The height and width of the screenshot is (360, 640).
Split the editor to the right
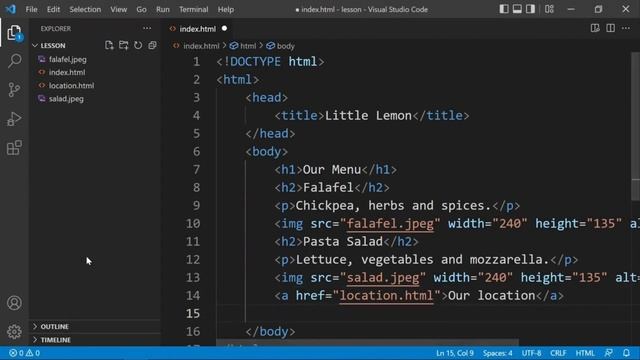pyautogui.click(x=610, y=28)
